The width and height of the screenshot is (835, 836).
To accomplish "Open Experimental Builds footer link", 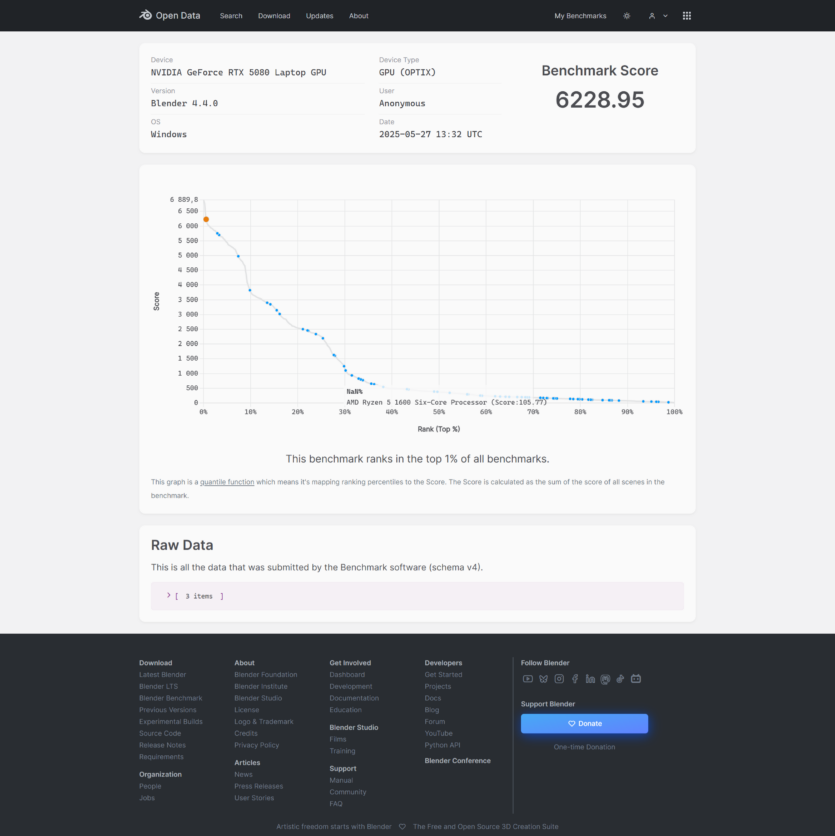I will click(x=171, y=721).
